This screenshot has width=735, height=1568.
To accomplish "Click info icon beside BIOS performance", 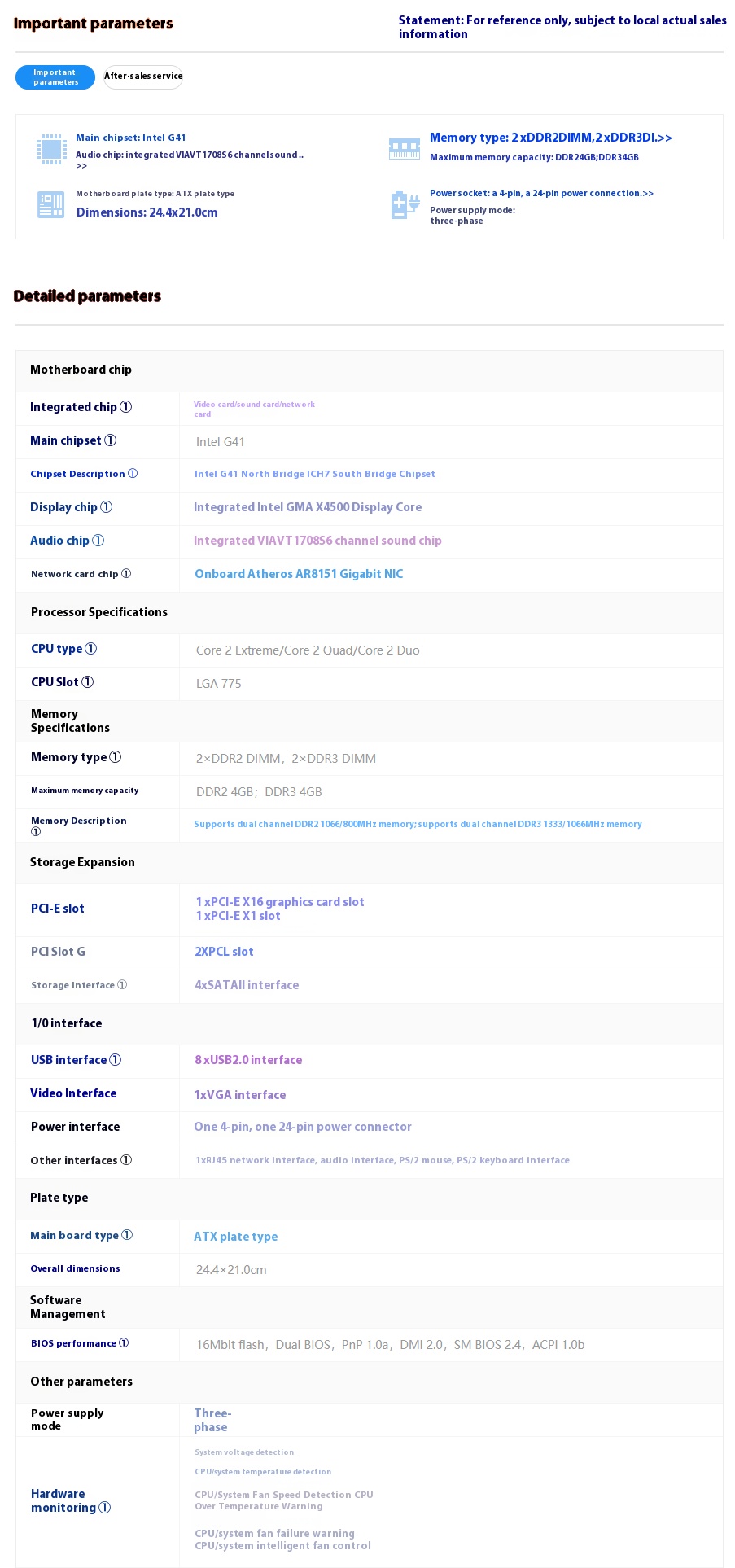I will [x=124, y=1343].
